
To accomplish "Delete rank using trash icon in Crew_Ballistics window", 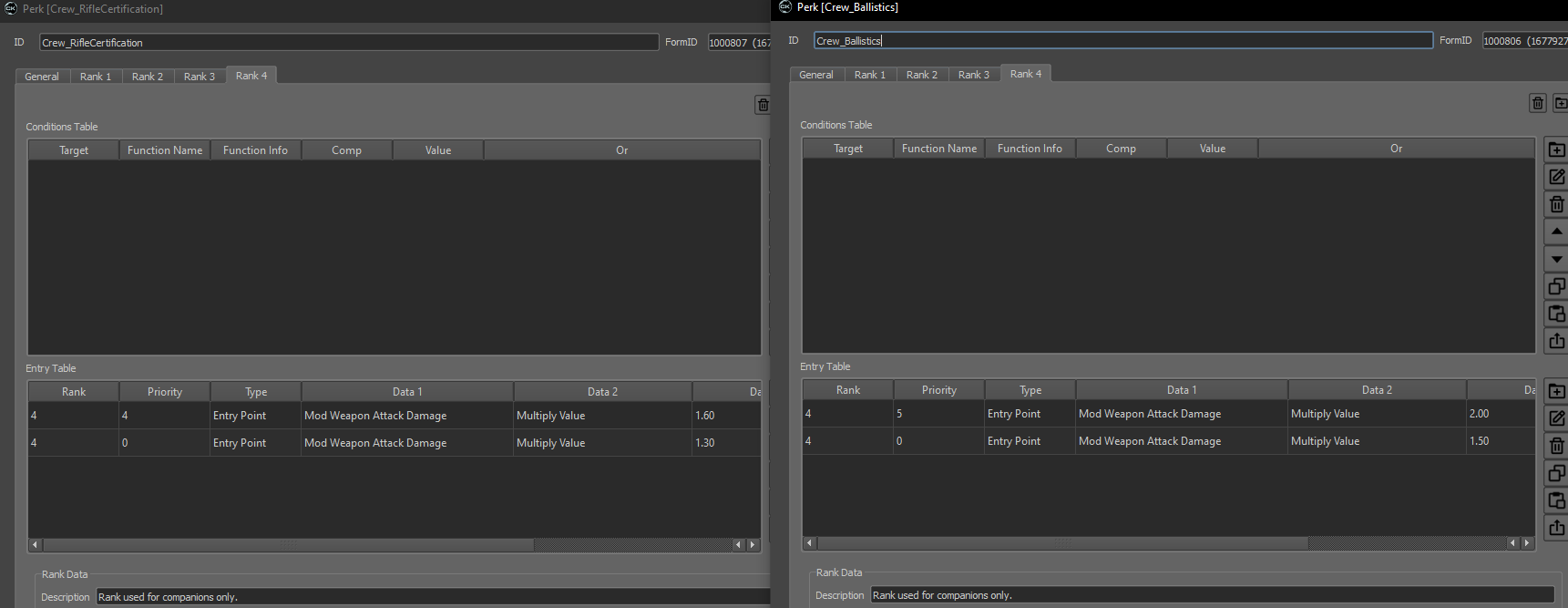I will point(1538,103).
